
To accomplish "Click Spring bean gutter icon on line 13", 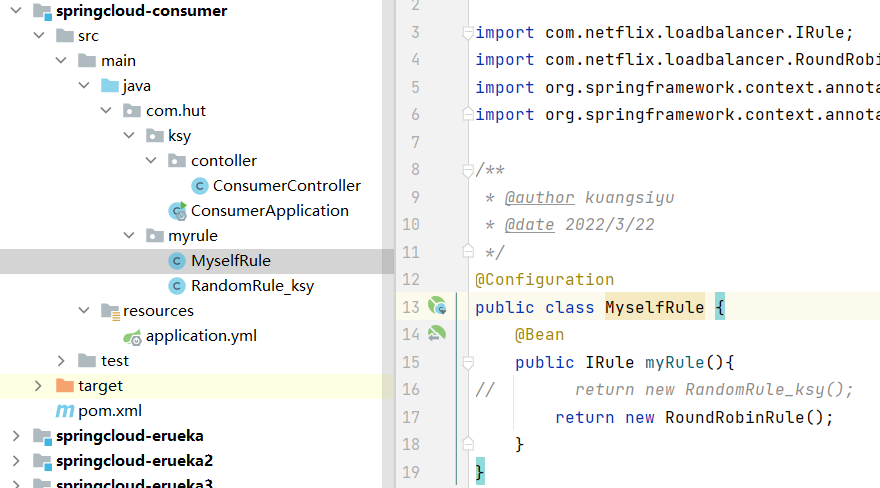I will [x=437, y=306].
